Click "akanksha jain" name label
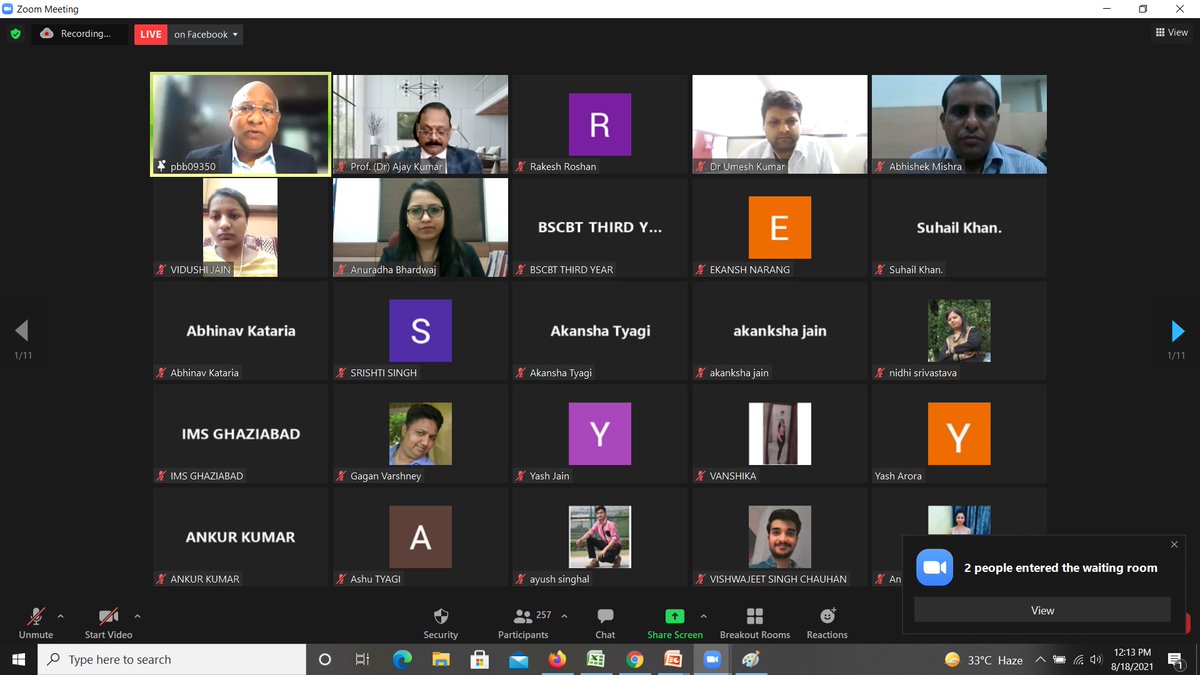 coord(739,373)
